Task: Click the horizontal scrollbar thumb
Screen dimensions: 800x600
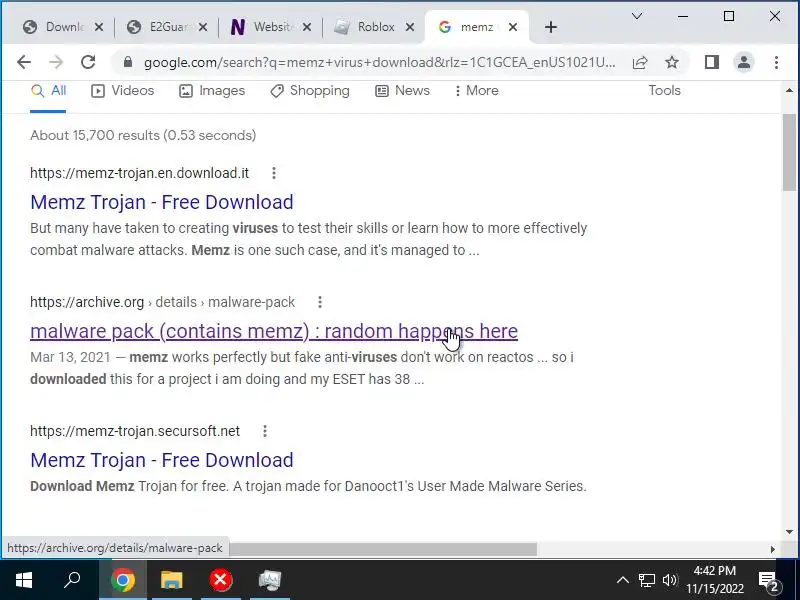Action: [x=383, y=549]
